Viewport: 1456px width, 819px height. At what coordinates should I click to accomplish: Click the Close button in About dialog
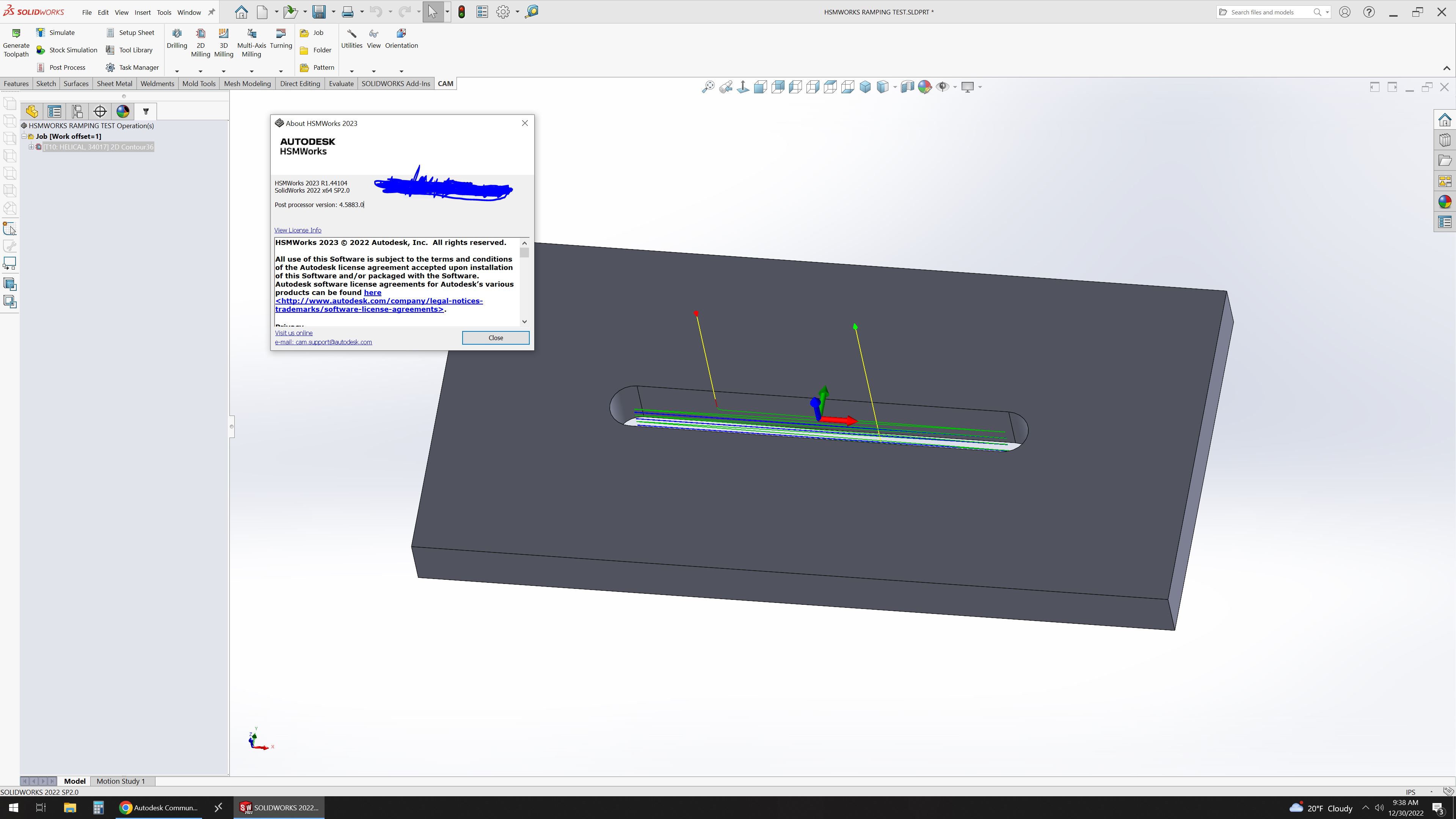tap(495, 337)
